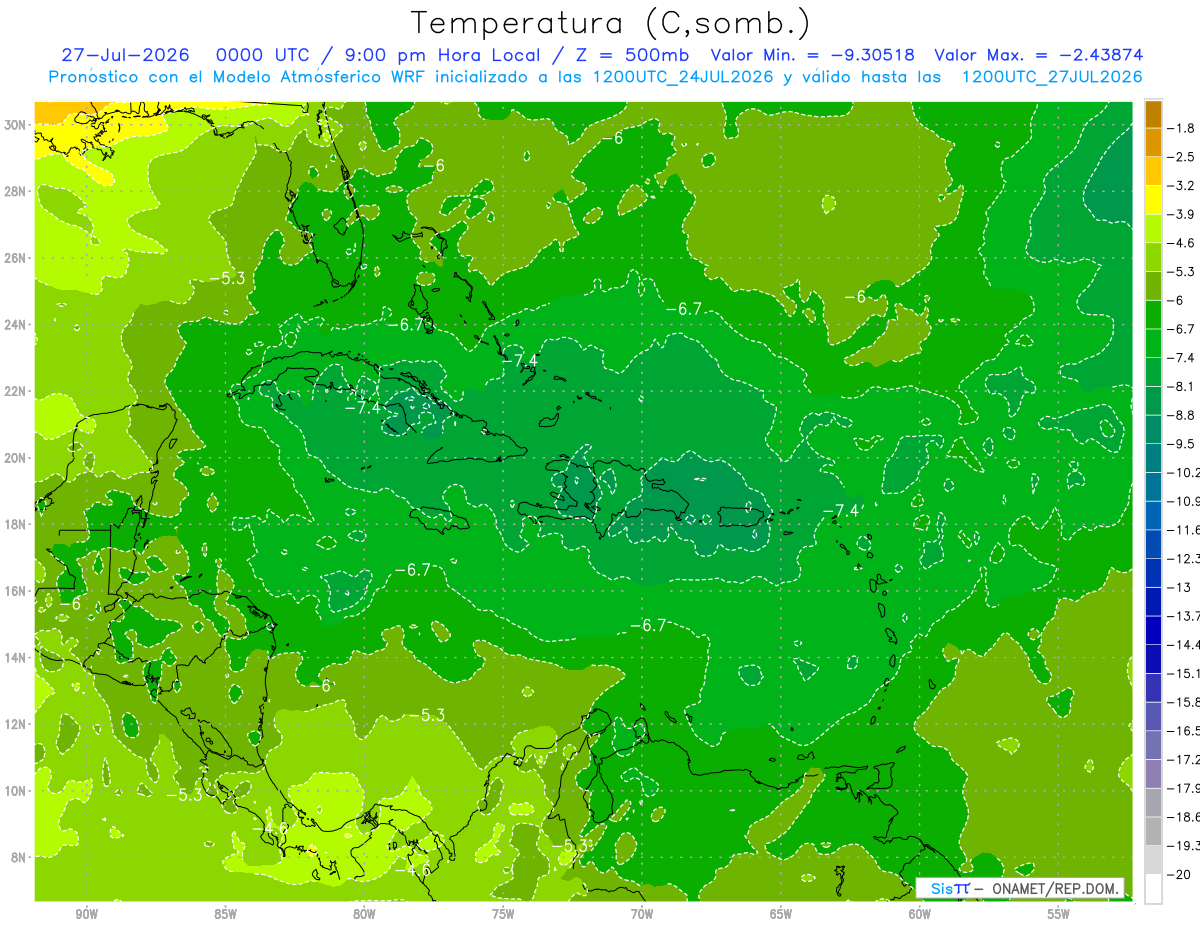
Task: Click the '-10.9' colorbar label
Action: click(x=1183, y=501)
